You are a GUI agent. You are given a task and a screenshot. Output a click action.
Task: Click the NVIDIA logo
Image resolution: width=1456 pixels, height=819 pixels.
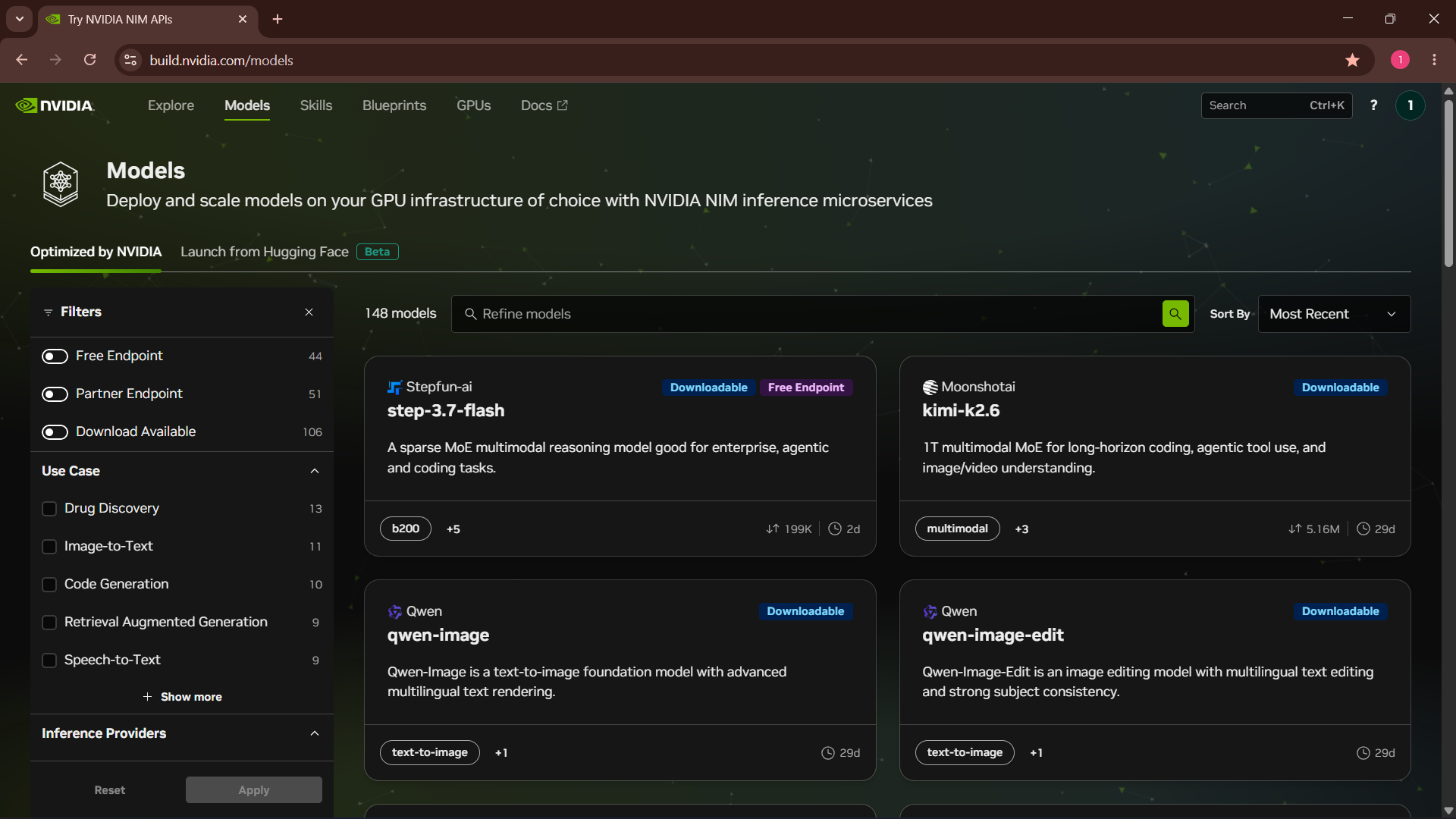point(55,105)
